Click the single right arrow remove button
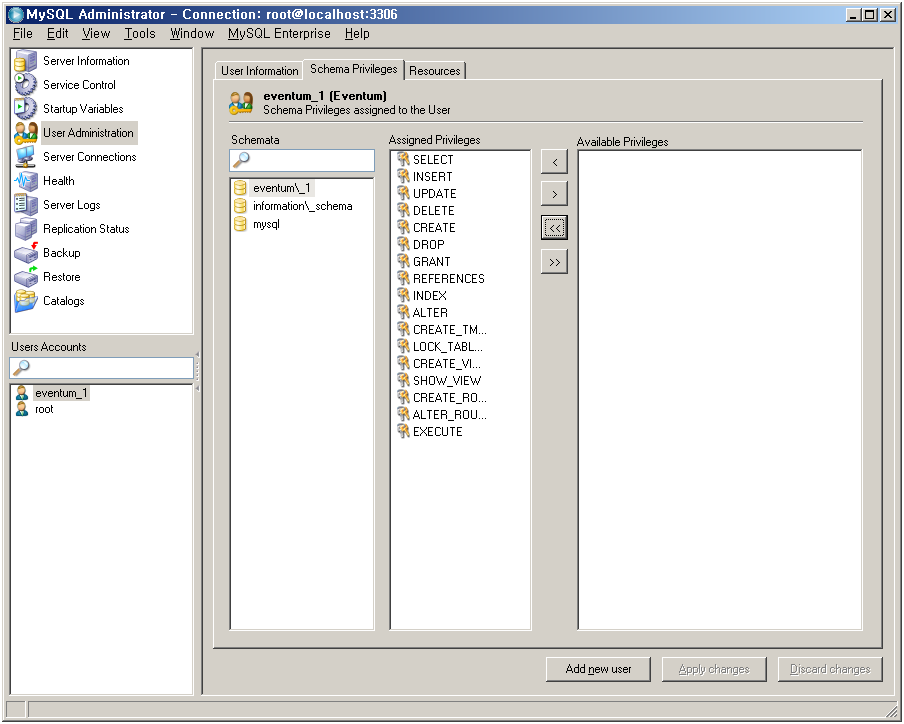Screen dimensions: 904x724 (x=554, y=194)
